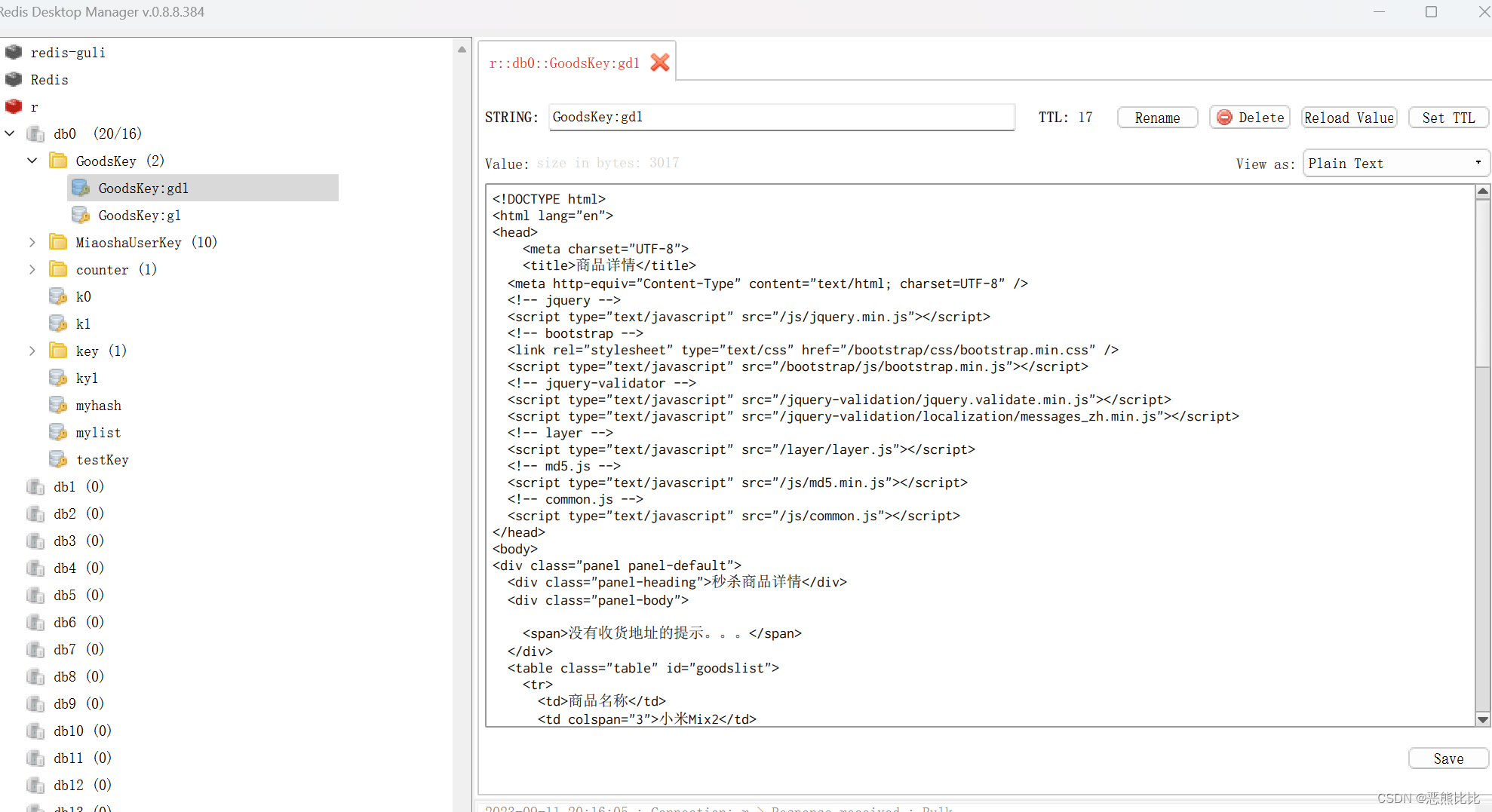The height and width of the screenshot is (812, 1492).
Task: Click the db2 database icon
Action: [35, 513]
